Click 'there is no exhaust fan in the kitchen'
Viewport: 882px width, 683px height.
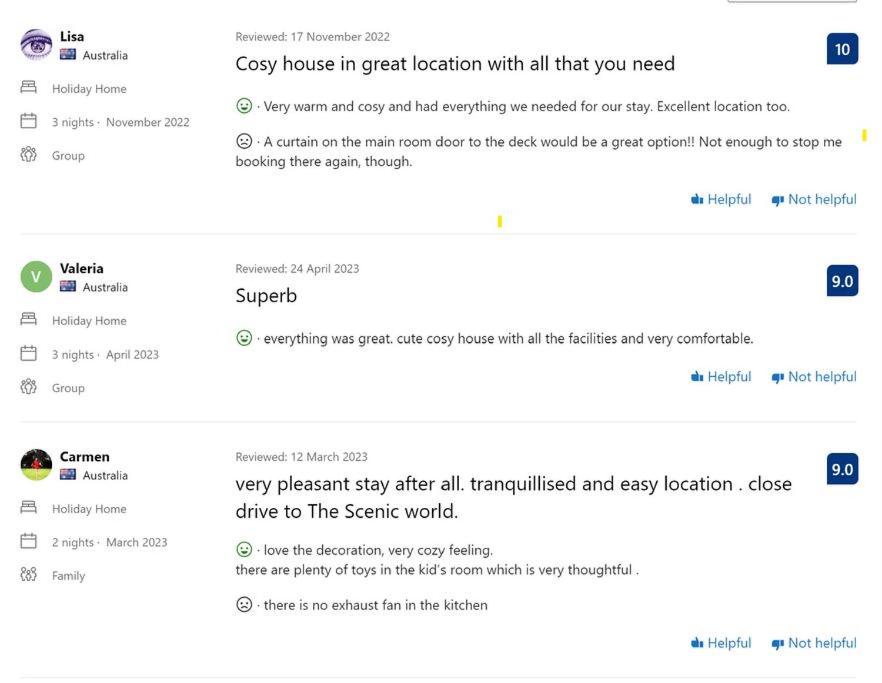click(x=375, y=605)
